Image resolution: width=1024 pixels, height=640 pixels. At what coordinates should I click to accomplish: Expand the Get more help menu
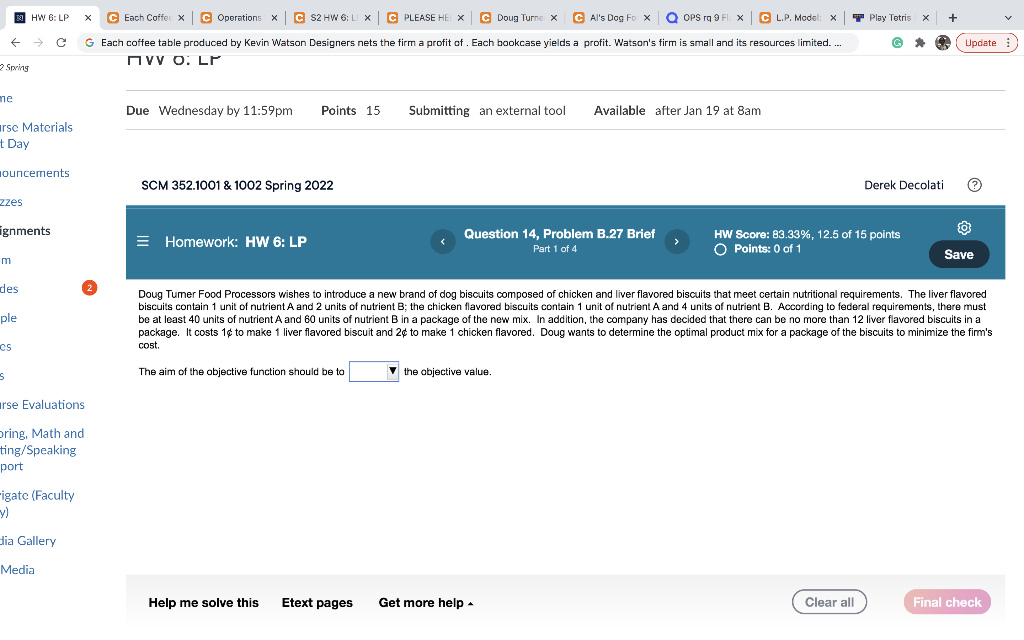[426, 603]
